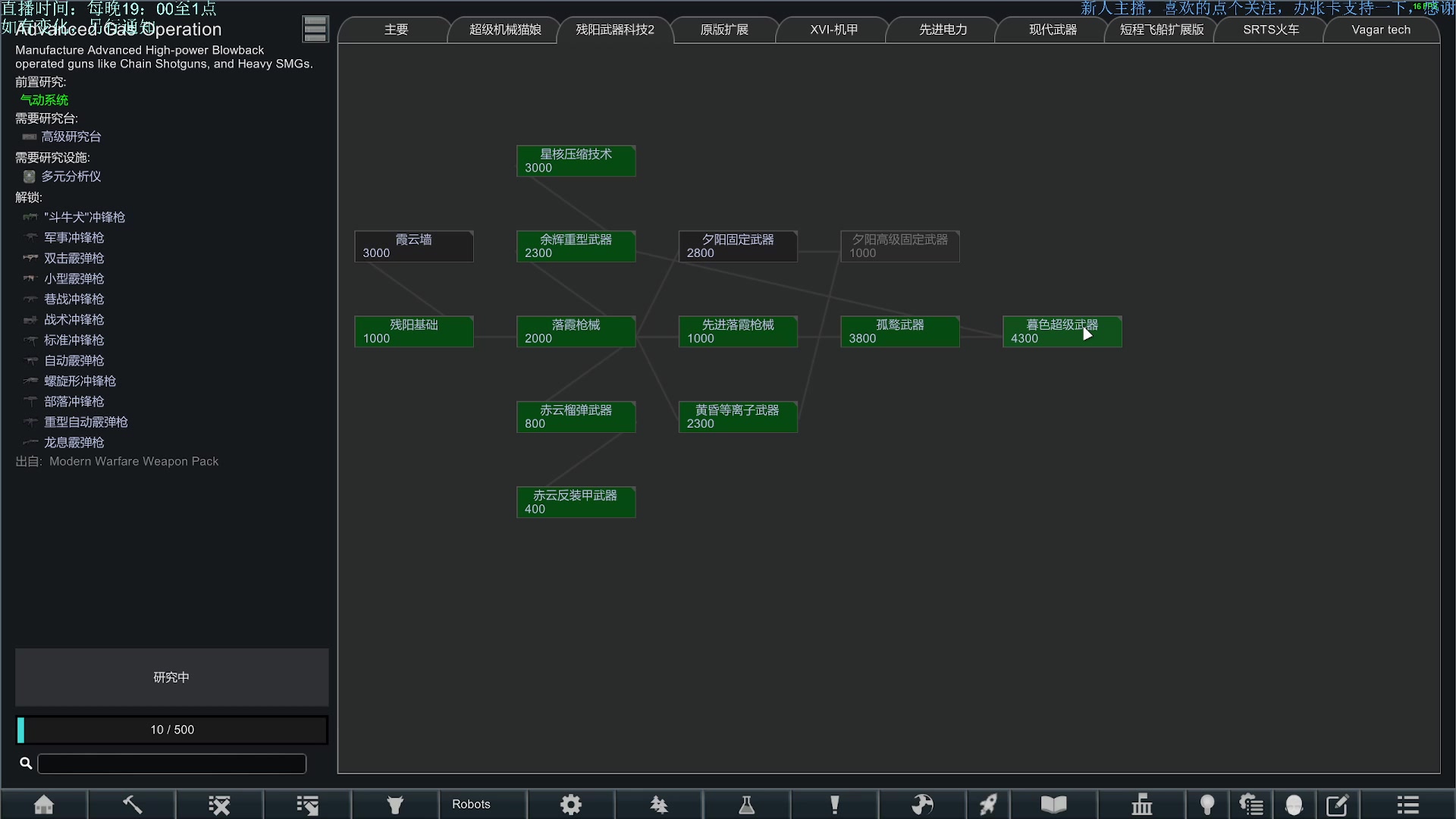Viewport: 1456px width, 819px height.
Task: Click the 螺旋形冲锋枪 unlock item
Action: click(70, 381)
